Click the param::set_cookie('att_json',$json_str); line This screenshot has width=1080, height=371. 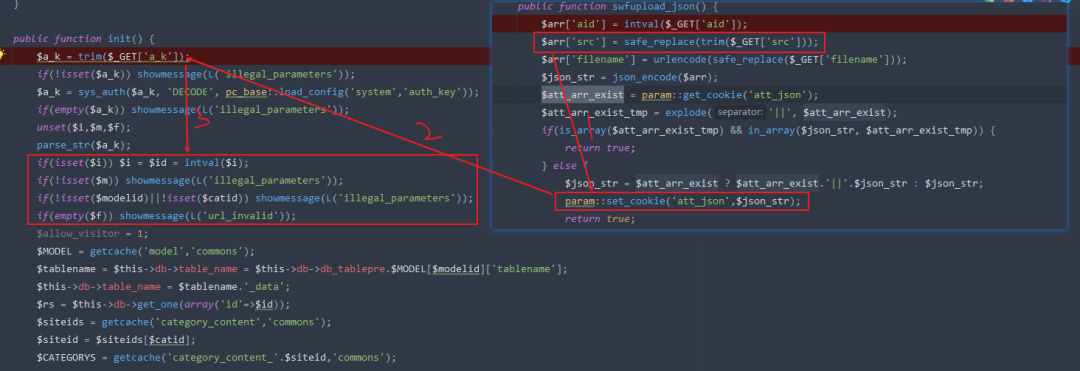683,202
